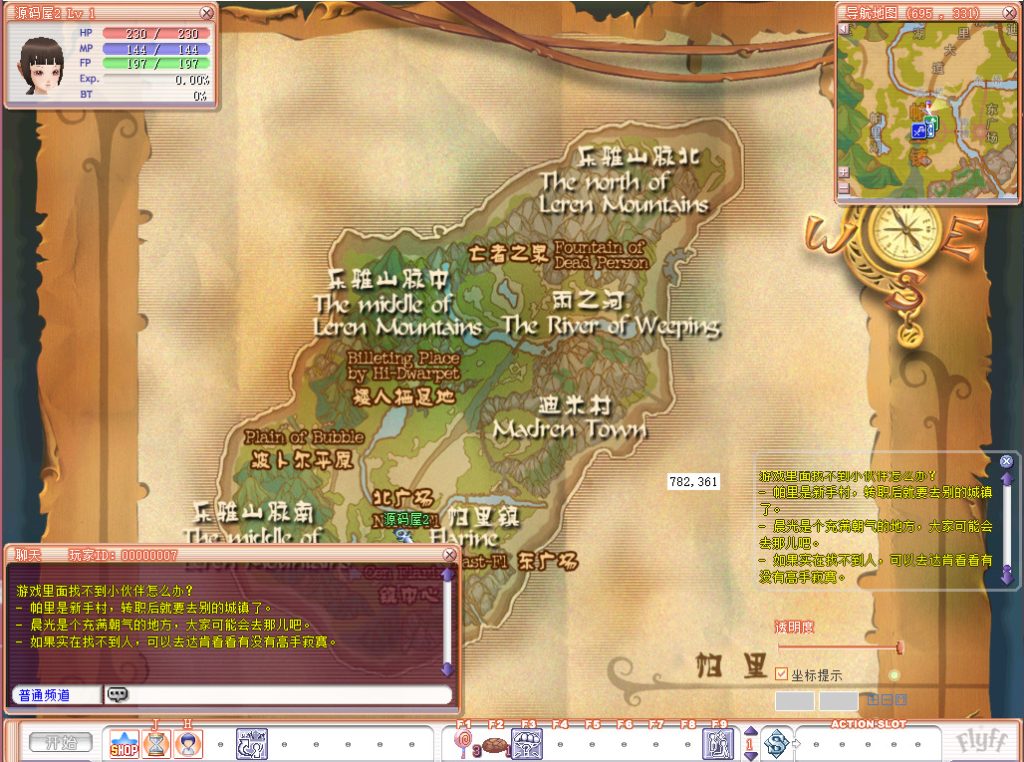Click the 透明度 transparency slider handle
The width and height of the screenshot is (1024, 762).
900,646
